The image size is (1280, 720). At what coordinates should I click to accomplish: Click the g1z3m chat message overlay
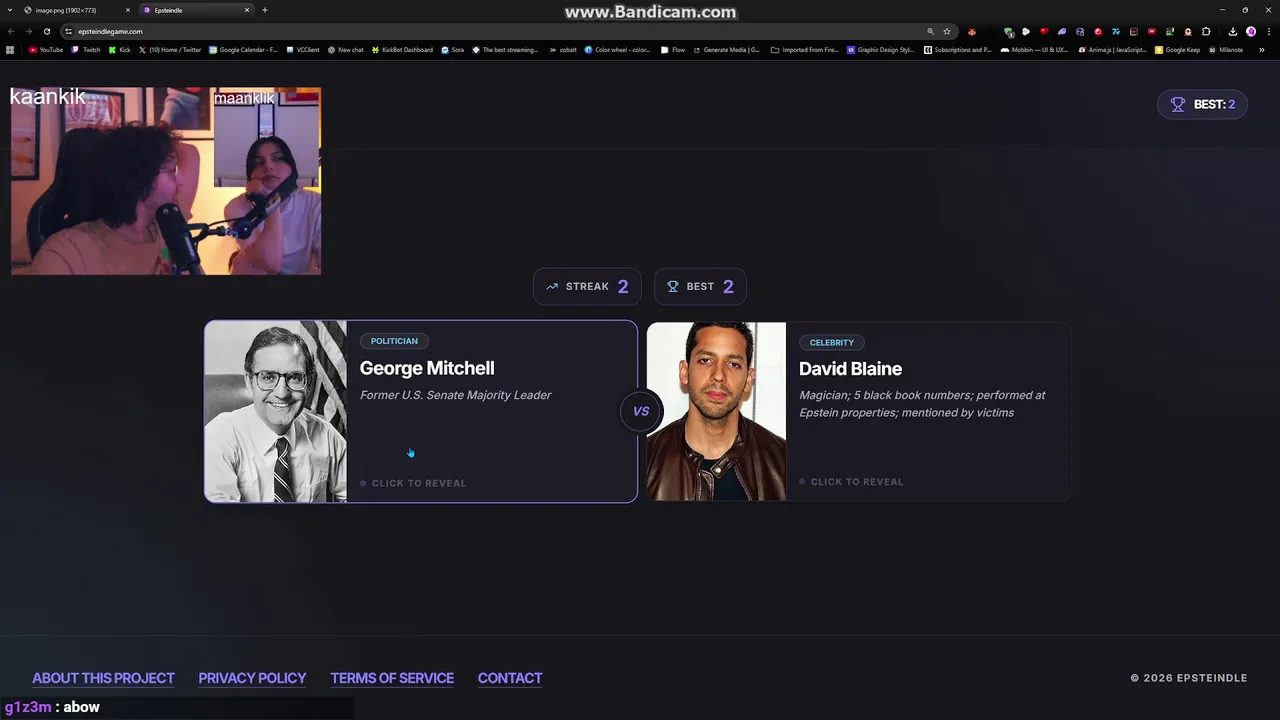tap(52, 707)
